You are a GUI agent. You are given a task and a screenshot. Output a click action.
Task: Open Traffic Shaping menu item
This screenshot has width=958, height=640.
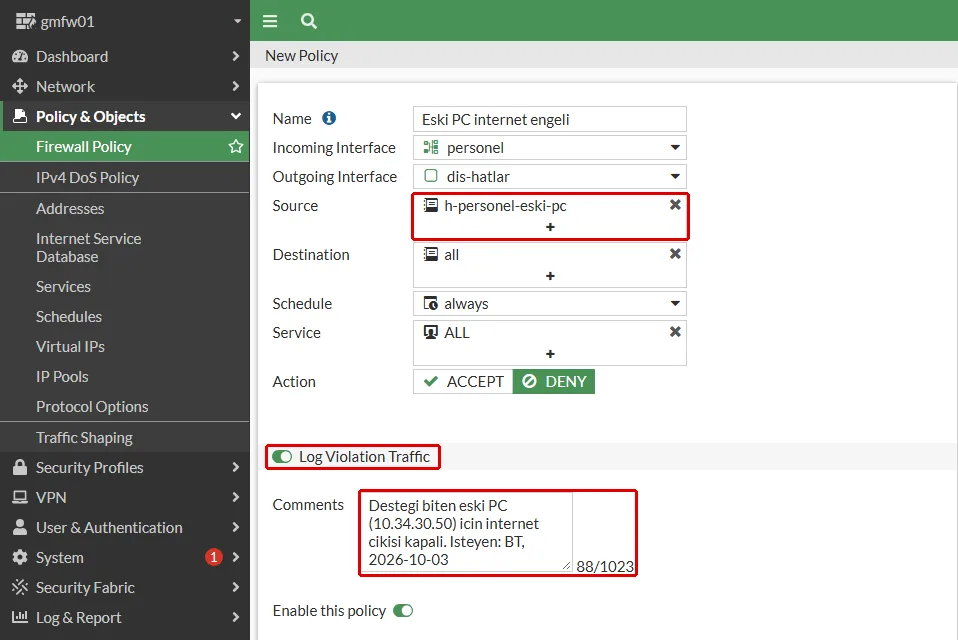pyautogui.click(x=125, y=437)
